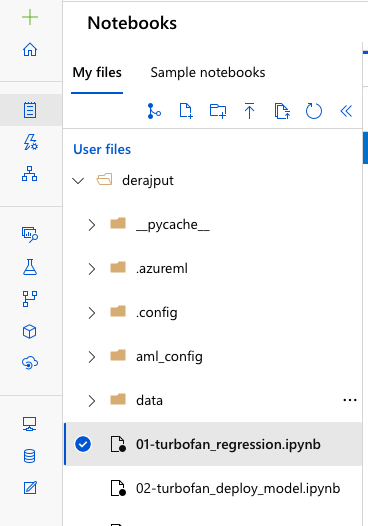This screenshot has height=526, width=368.
Task: Open Models cube icon
Action: tap(30, 331)
